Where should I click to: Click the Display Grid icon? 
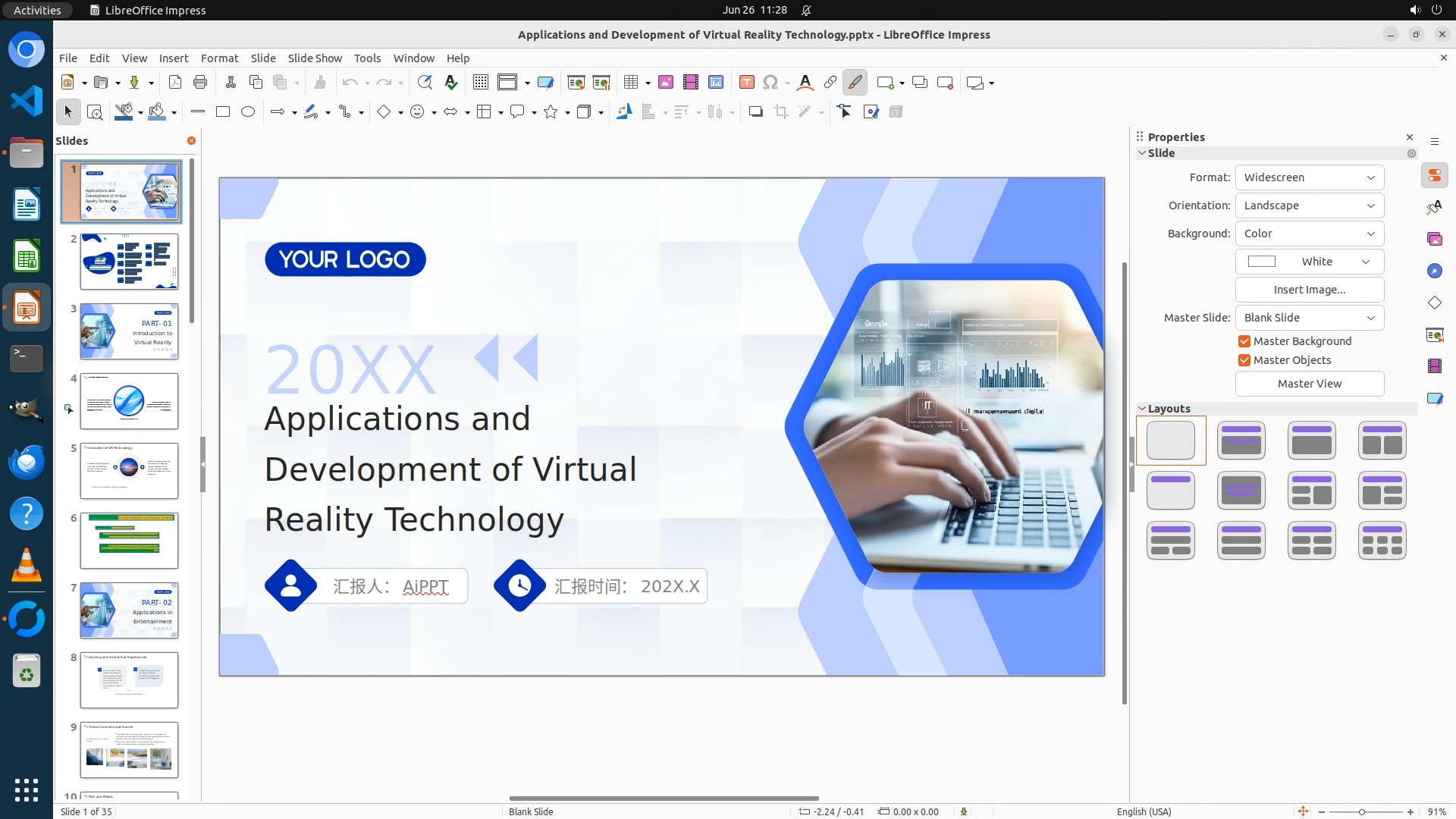pos(480,83)
